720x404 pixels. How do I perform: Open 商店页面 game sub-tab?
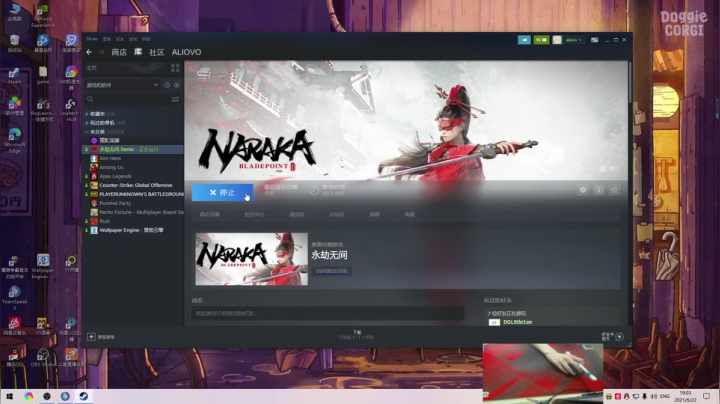coord(209,214)
